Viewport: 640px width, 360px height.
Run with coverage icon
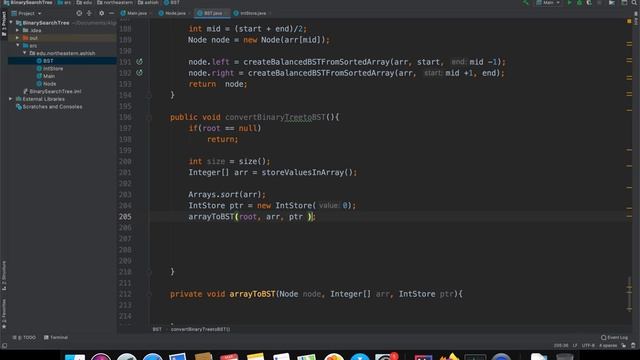pos(589,3)
